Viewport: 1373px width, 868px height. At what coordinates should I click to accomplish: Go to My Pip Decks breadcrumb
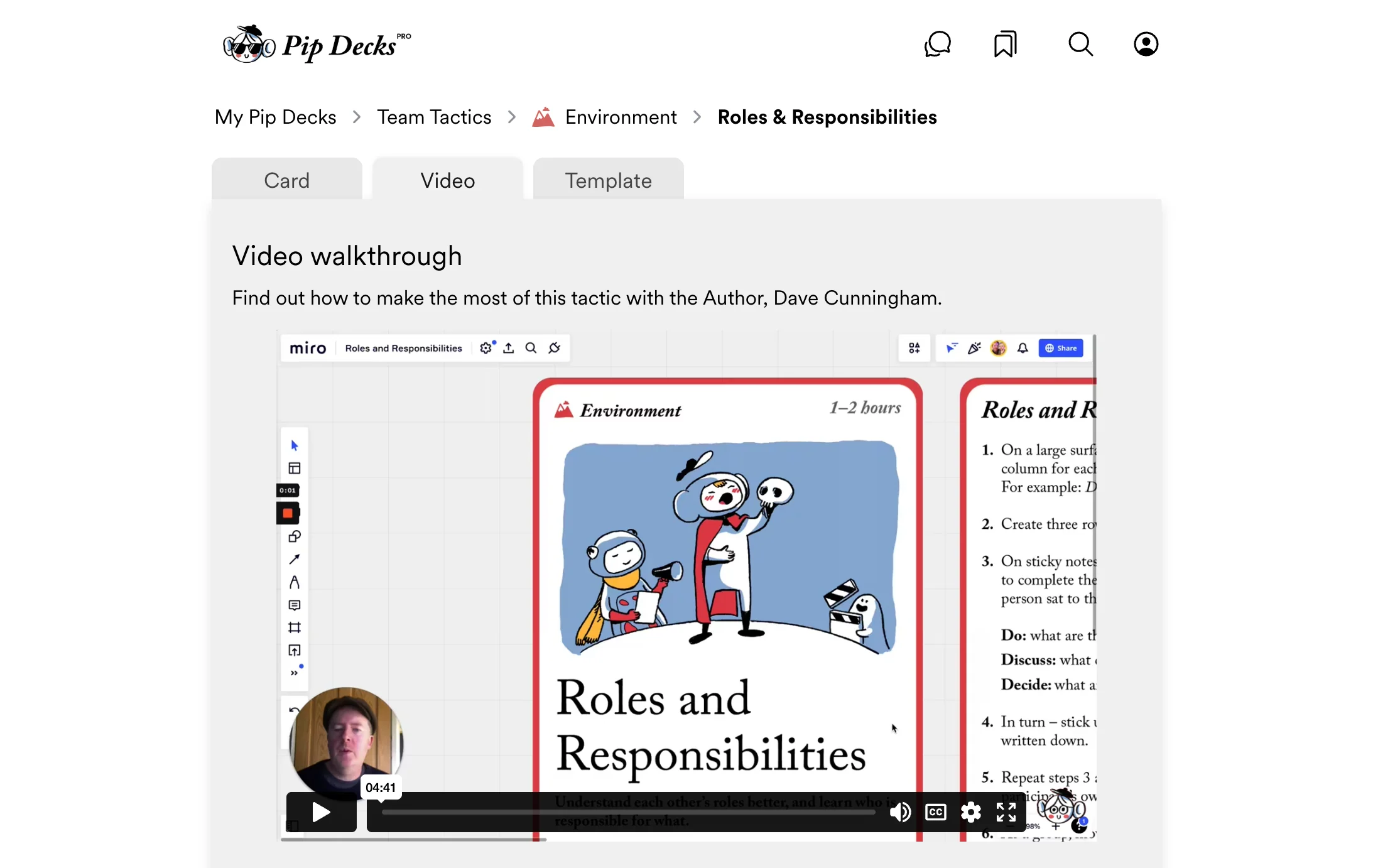pyautogui.click(x=275, y=117)
